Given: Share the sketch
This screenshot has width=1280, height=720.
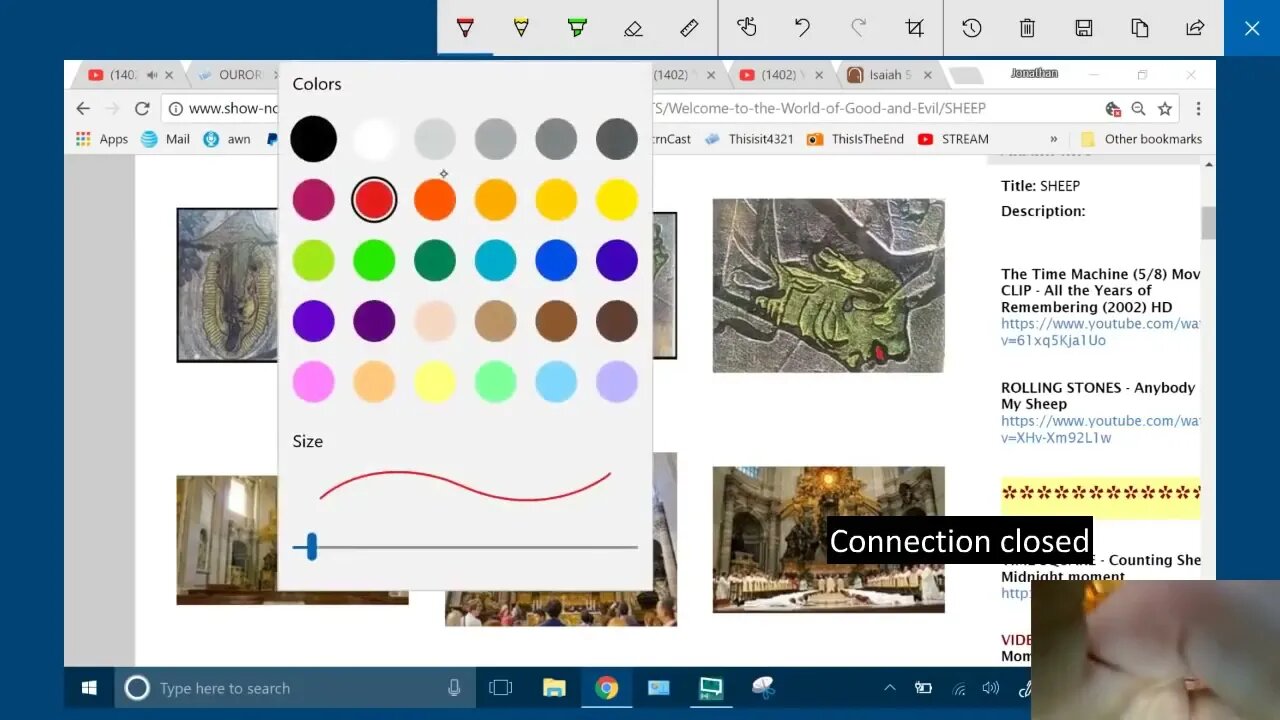Looking at the screenshot, I should pos(1195,28).
